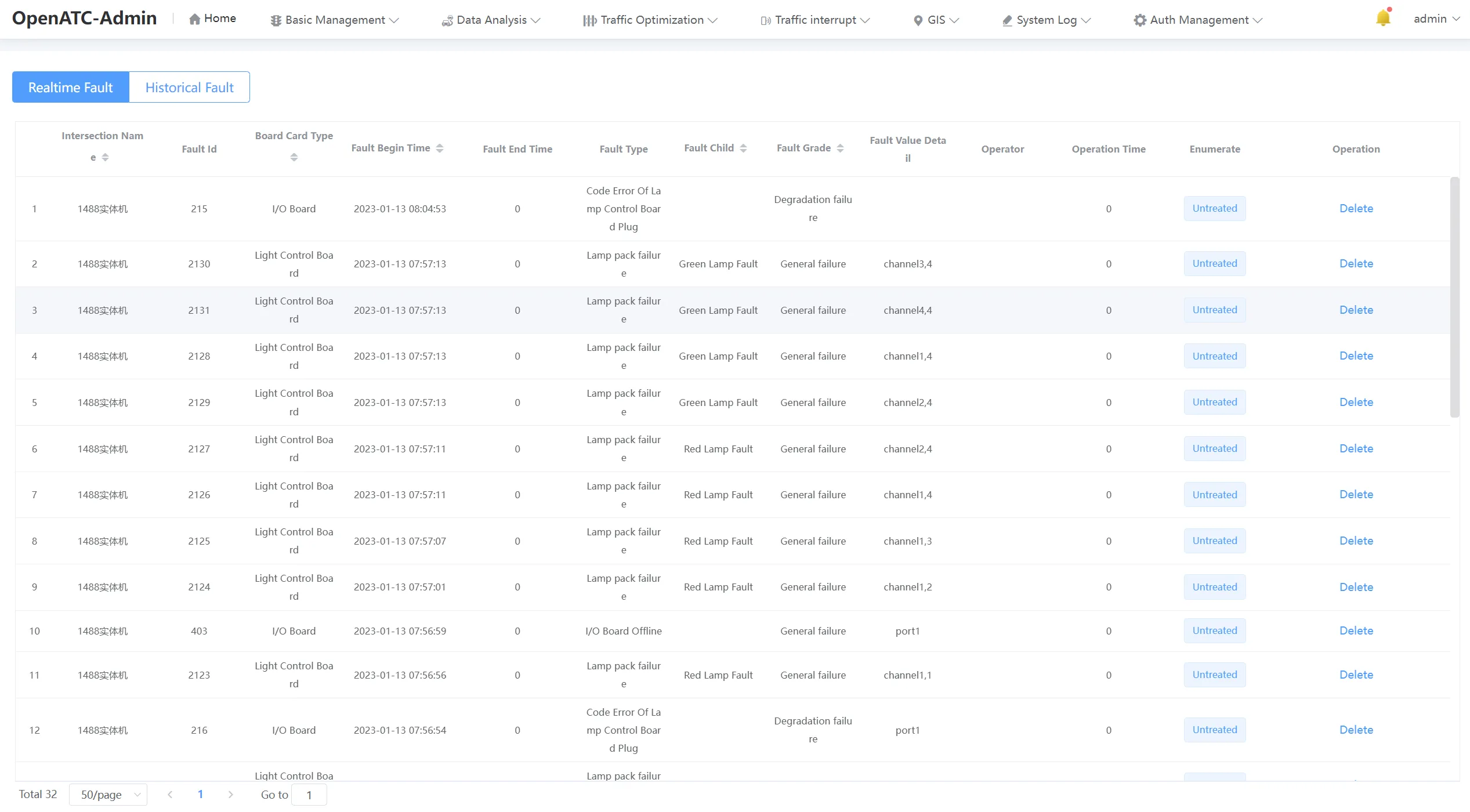Click the GIS map pin icon
The image size is (1470, 812).
pyautogui.click(x=918, y=20)
